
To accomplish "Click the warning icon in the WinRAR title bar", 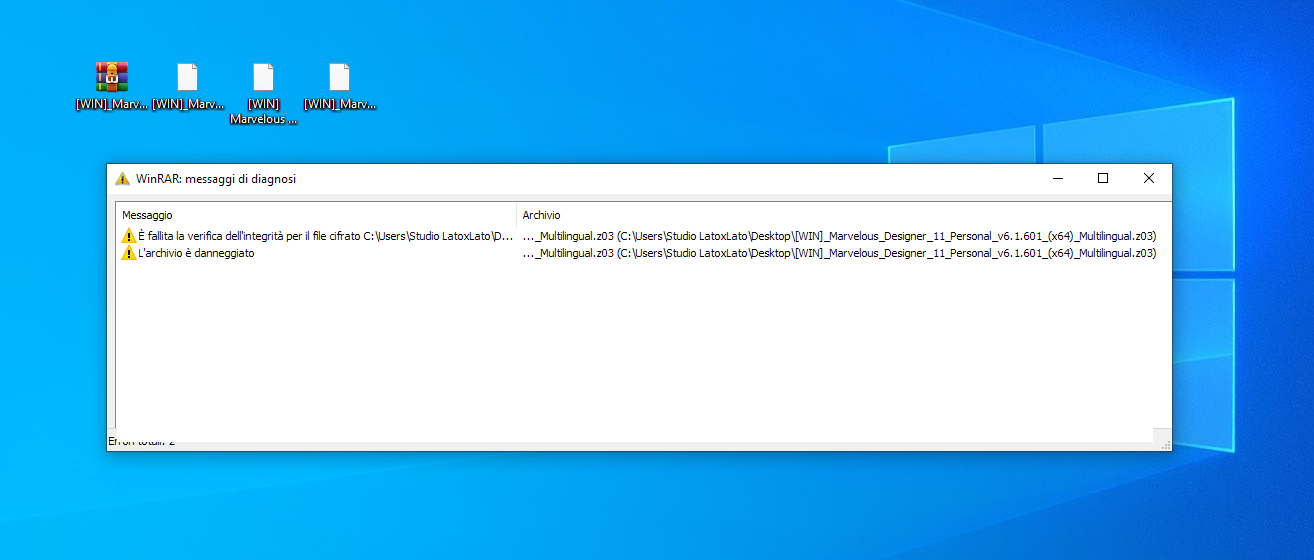I will (x=123, y=179).
